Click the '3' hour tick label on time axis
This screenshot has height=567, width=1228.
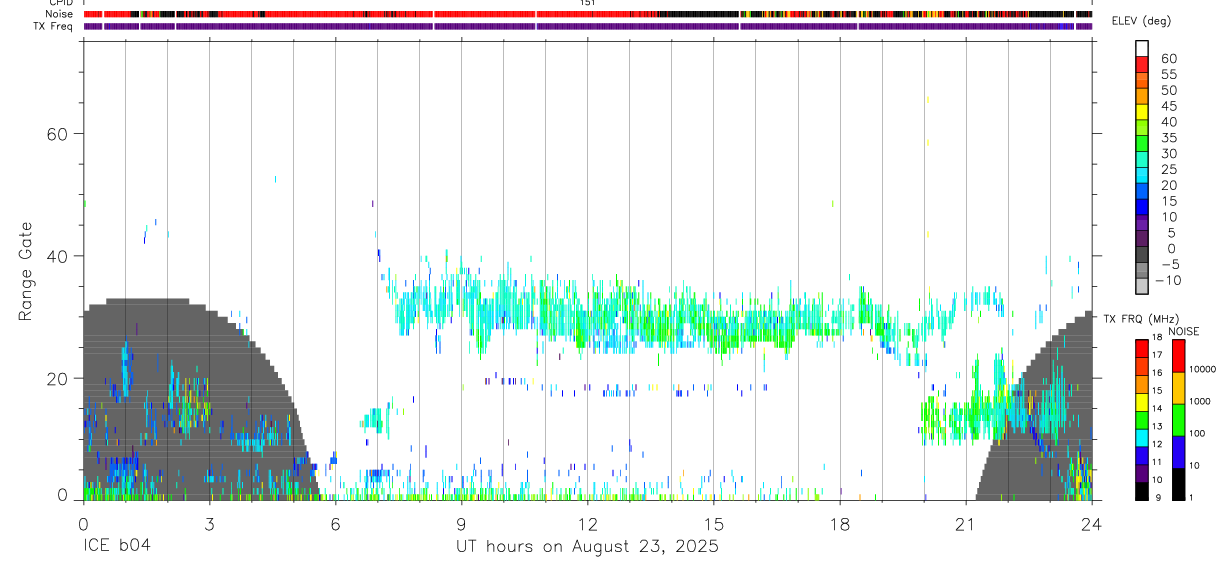pos(209,524)
